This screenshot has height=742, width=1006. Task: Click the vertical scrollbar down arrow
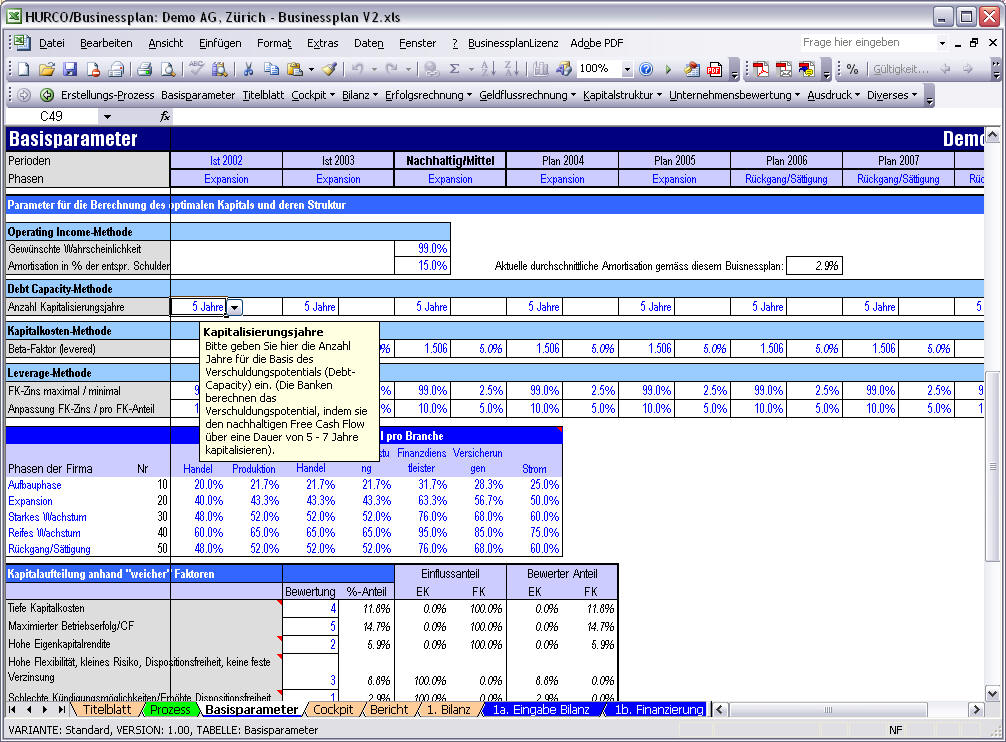pyautogui.click(x=992, y=693)
